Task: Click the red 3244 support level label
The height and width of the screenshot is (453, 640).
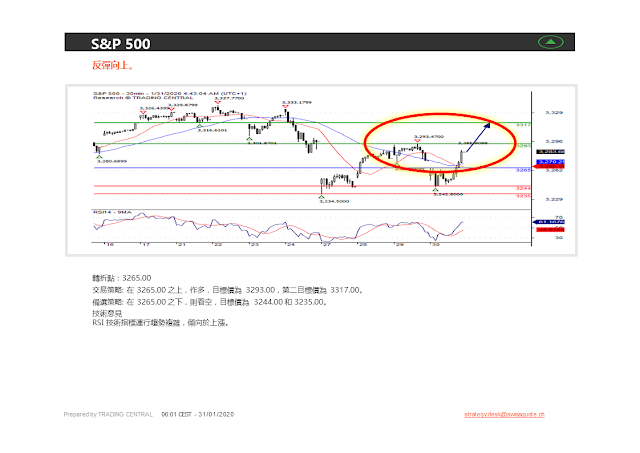Action: tap(523, 188)
